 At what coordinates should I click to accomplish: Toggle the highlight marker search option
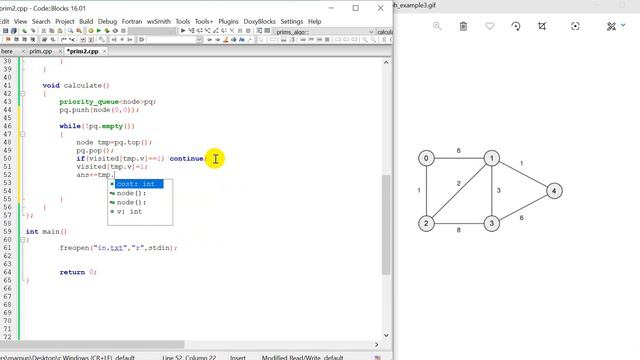click(225, 40)
